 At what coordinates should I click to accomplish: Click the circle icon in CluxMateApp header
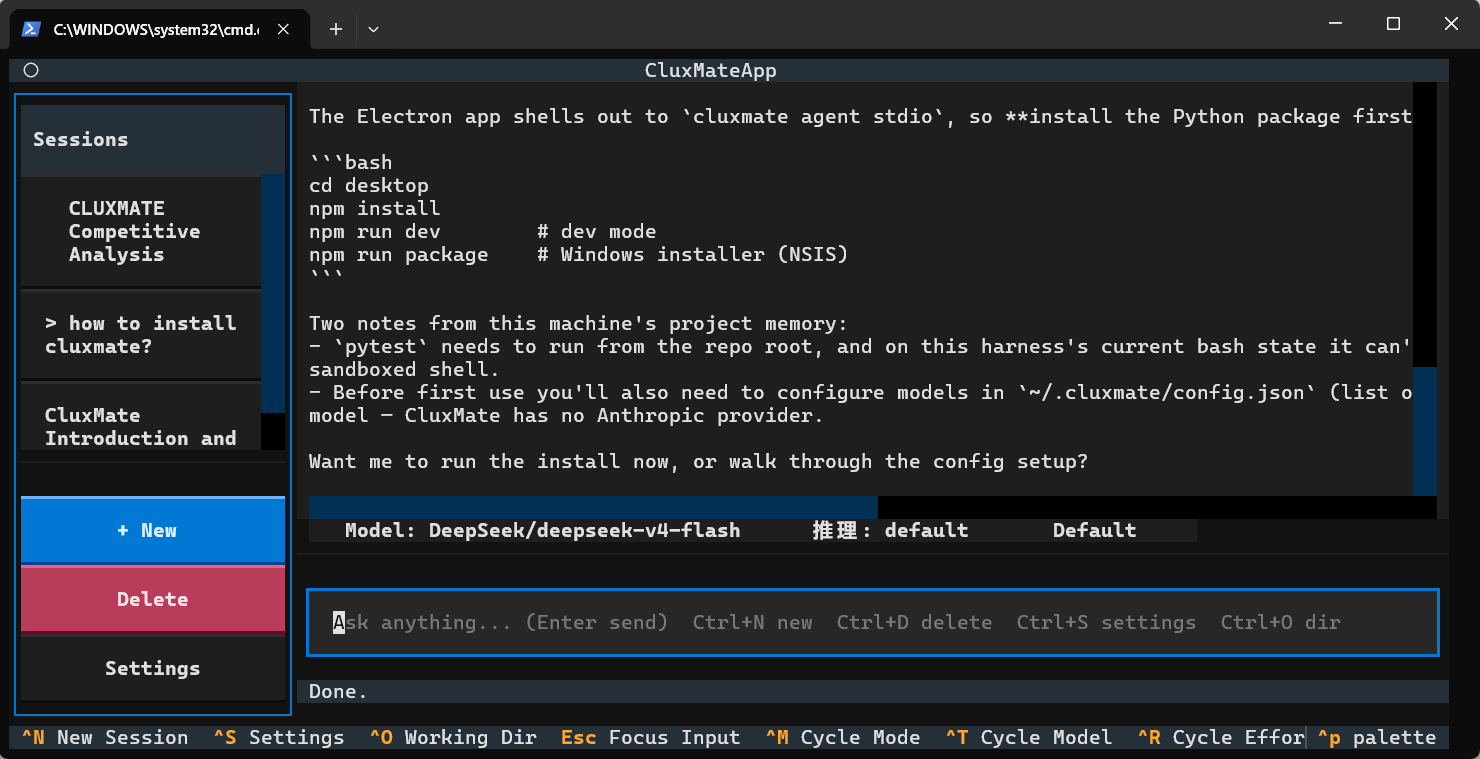[x=31, y=70]
